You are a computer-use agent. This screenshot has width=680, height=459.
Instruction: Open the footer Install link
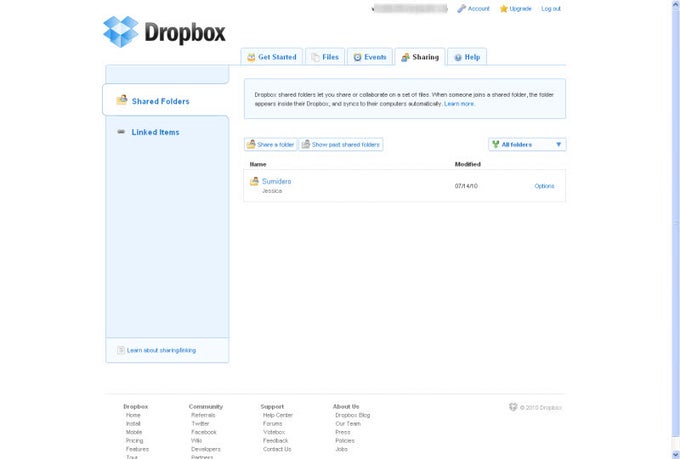pyautogui.click(x=133, y=424)
